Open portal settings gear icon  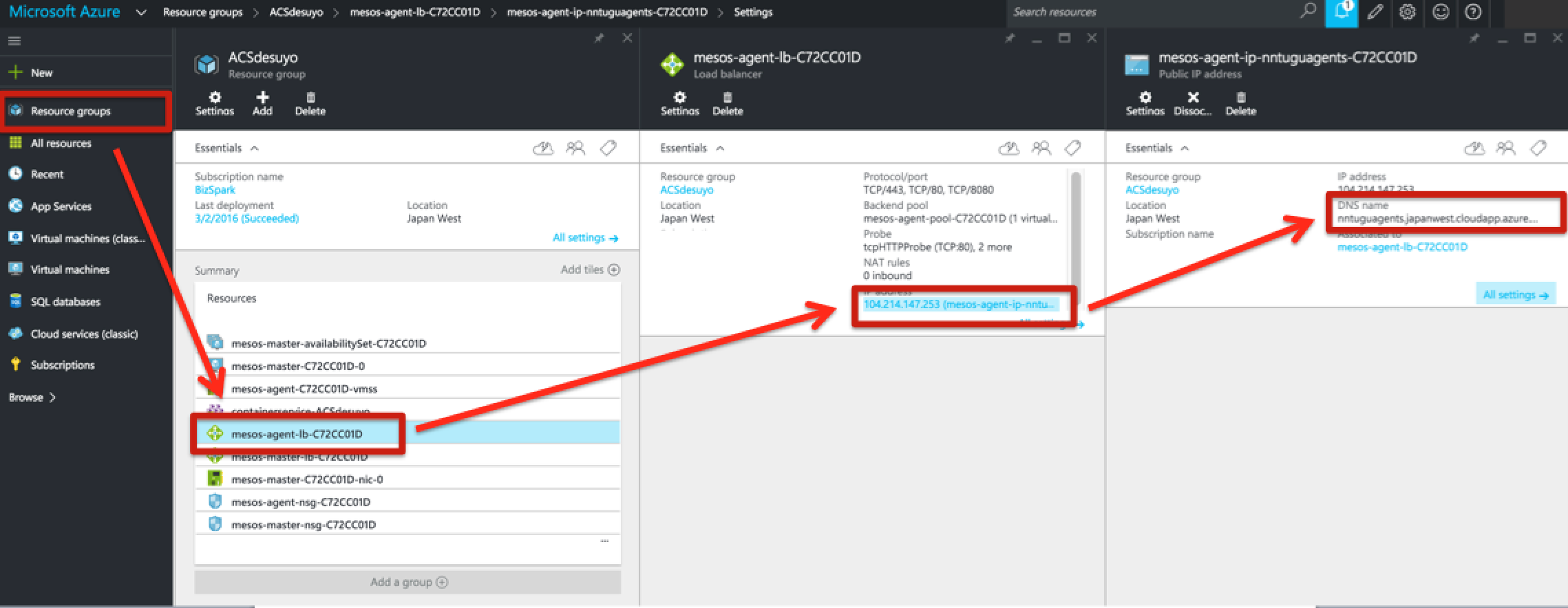point(1408,12)
